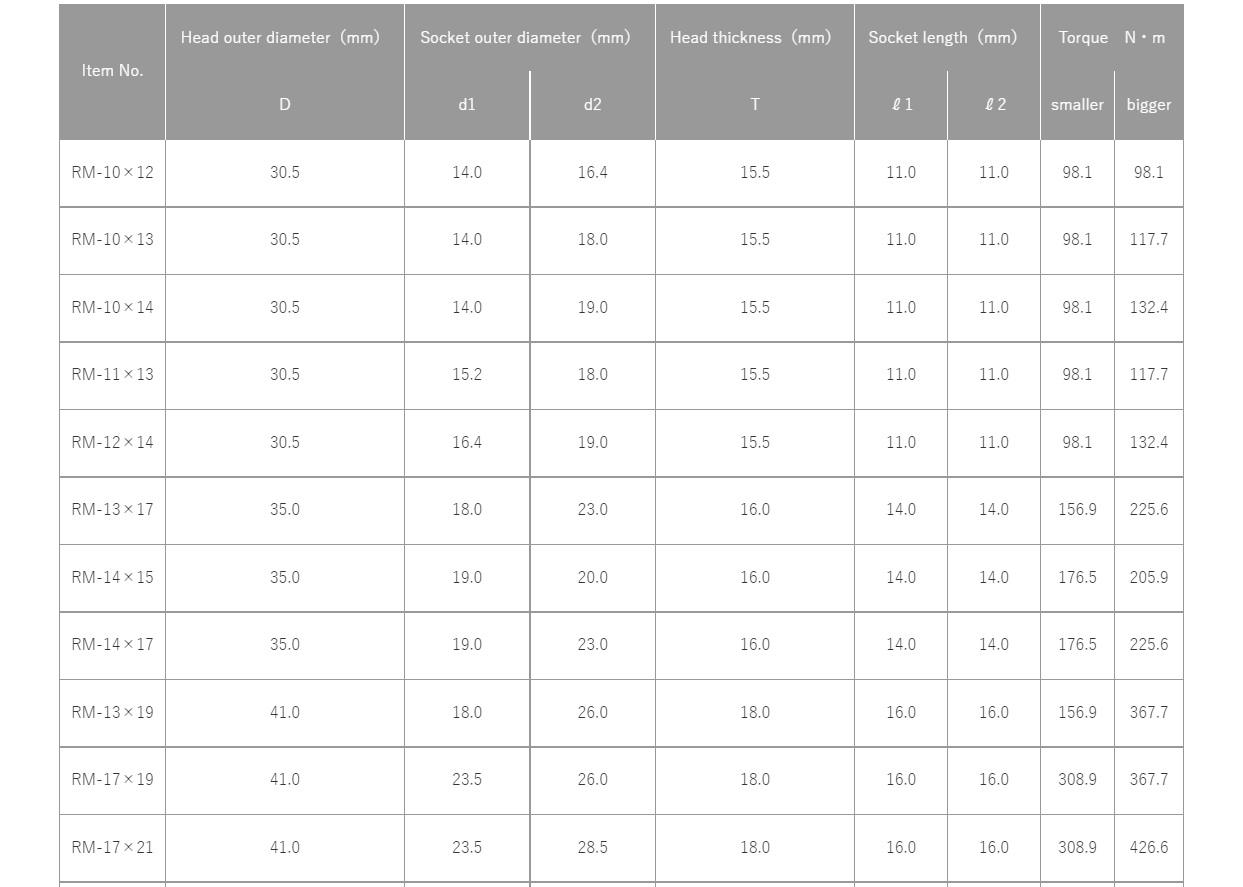This screenshot has width=1243, height=887.
Task: Click the RM-17×21 item number
Action: pyautogui.click(x=112, y=848)
